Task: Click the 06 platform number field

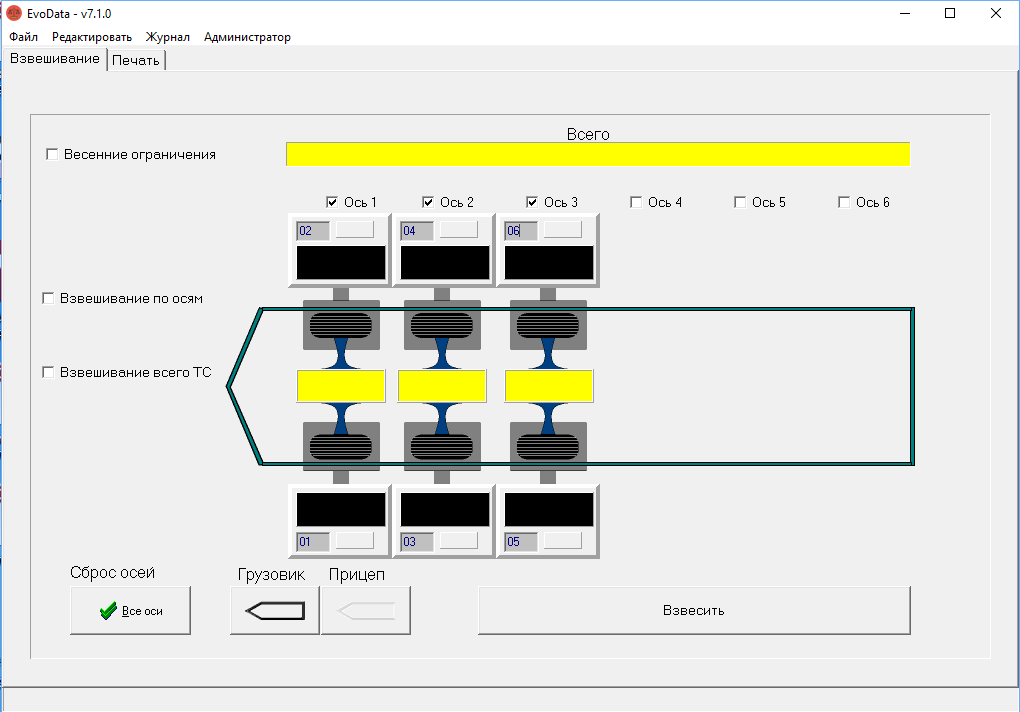Action: (521, 231)
